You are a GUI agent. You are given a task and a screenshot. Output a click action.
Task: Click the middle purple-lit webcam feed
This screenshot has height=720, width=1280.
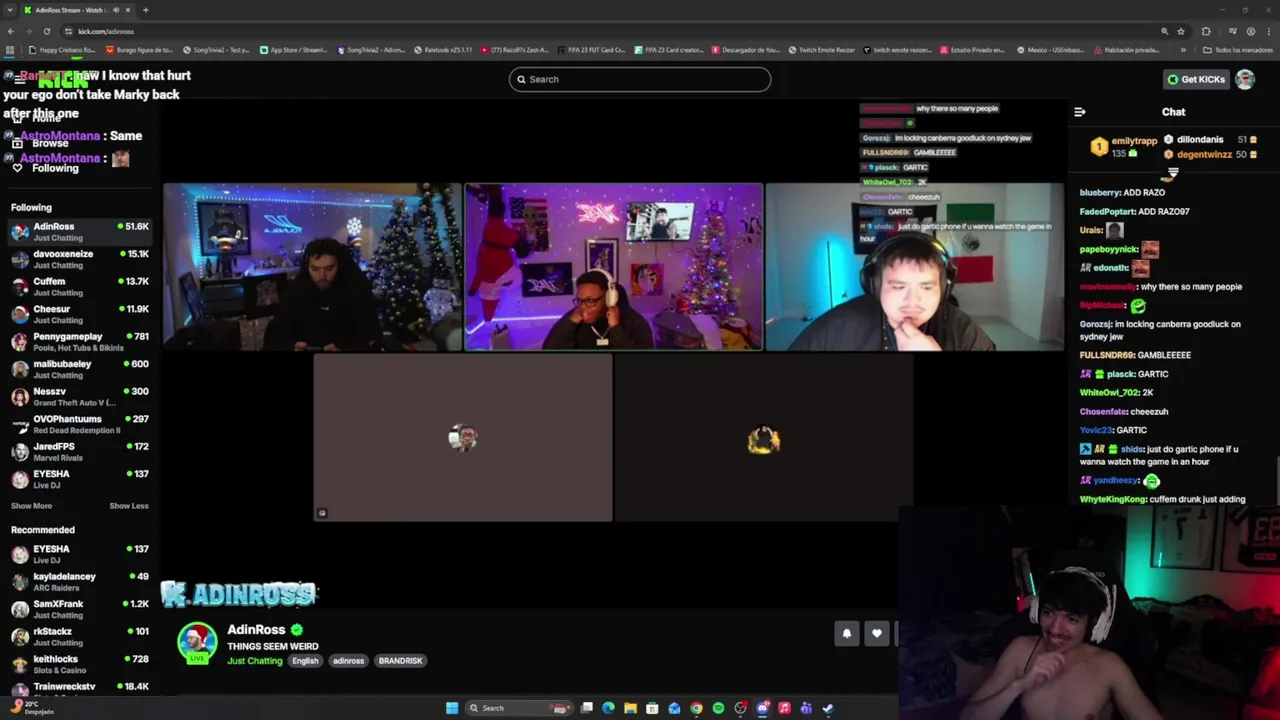(614, 266)
